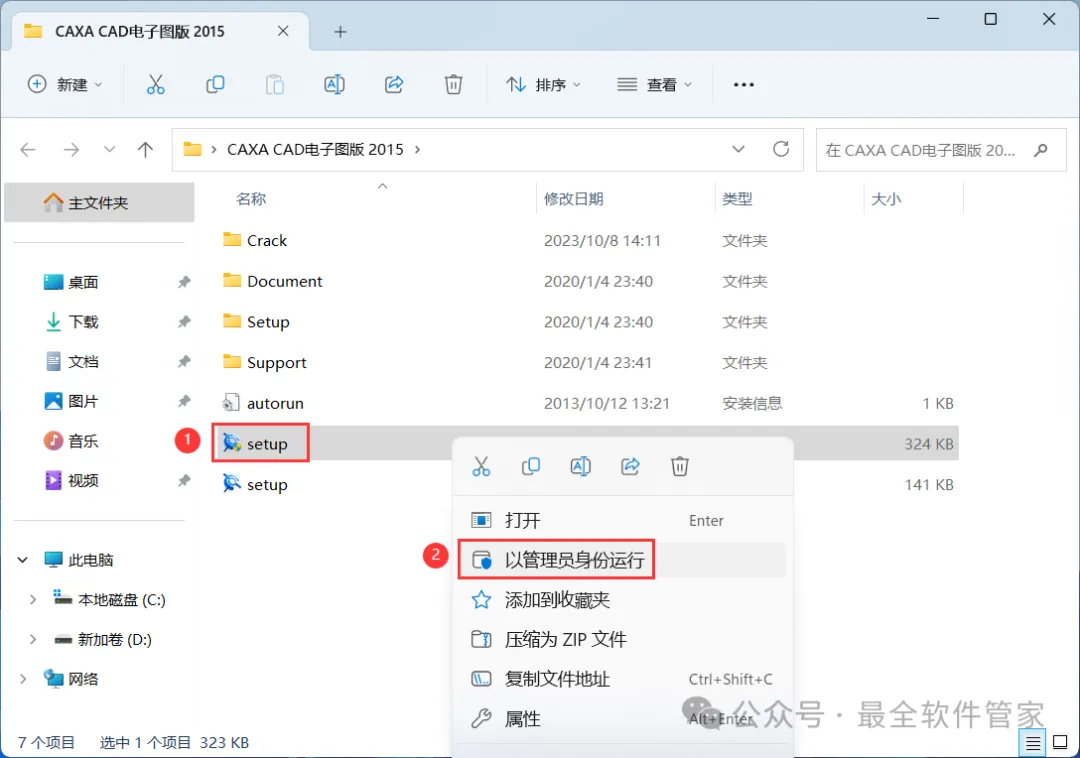Refresh the current folder view
This screenshot has height=758, width=1080.
click(781, 149)
